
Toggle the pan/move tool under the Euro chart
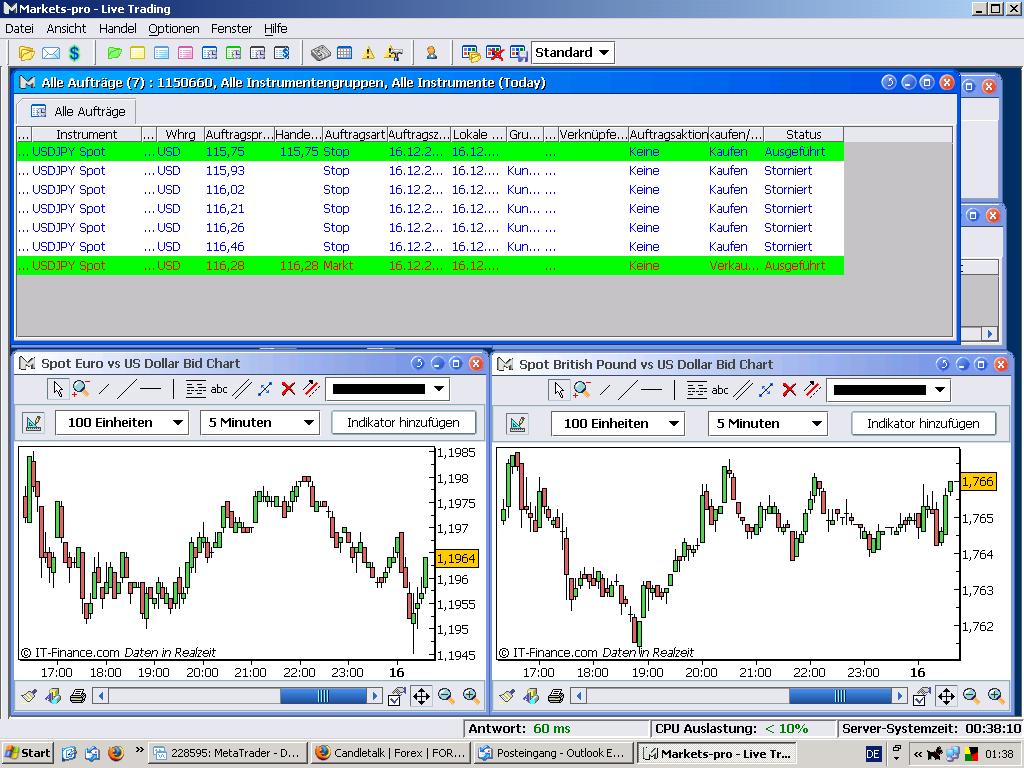click(421, 696)
